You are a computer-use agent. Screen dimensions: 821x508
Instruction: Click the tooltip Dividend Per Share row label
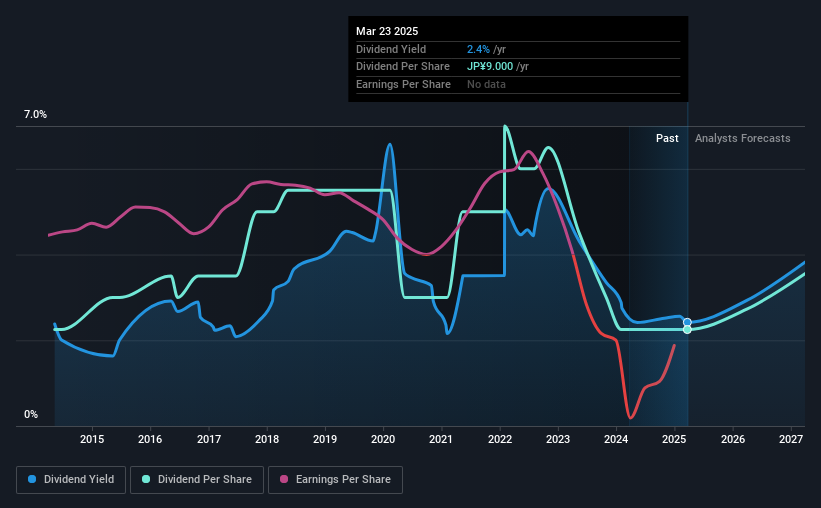403,67
